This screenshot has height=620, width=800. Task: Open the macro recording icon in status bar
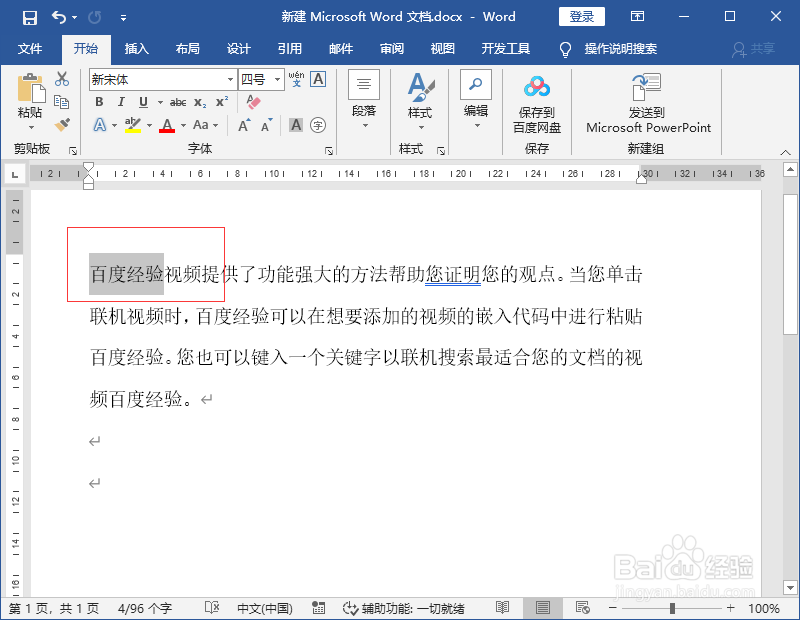click(x=318, y=608)
